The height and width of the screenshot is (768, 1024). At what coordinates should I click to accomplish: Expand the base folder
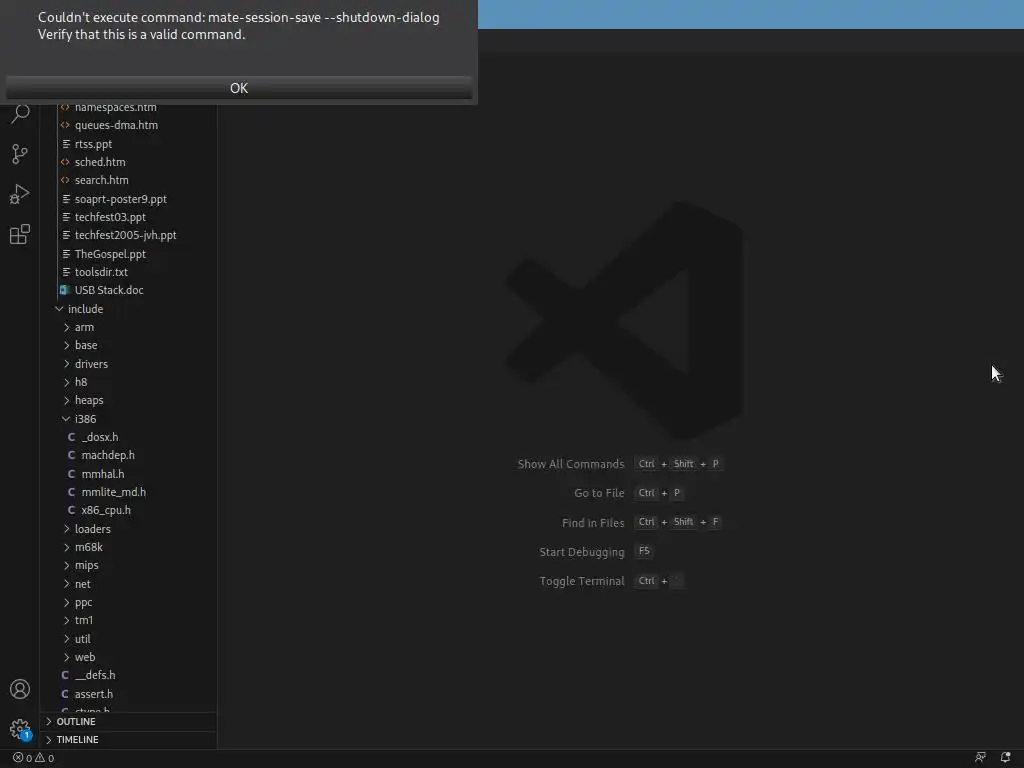(129, 345)
